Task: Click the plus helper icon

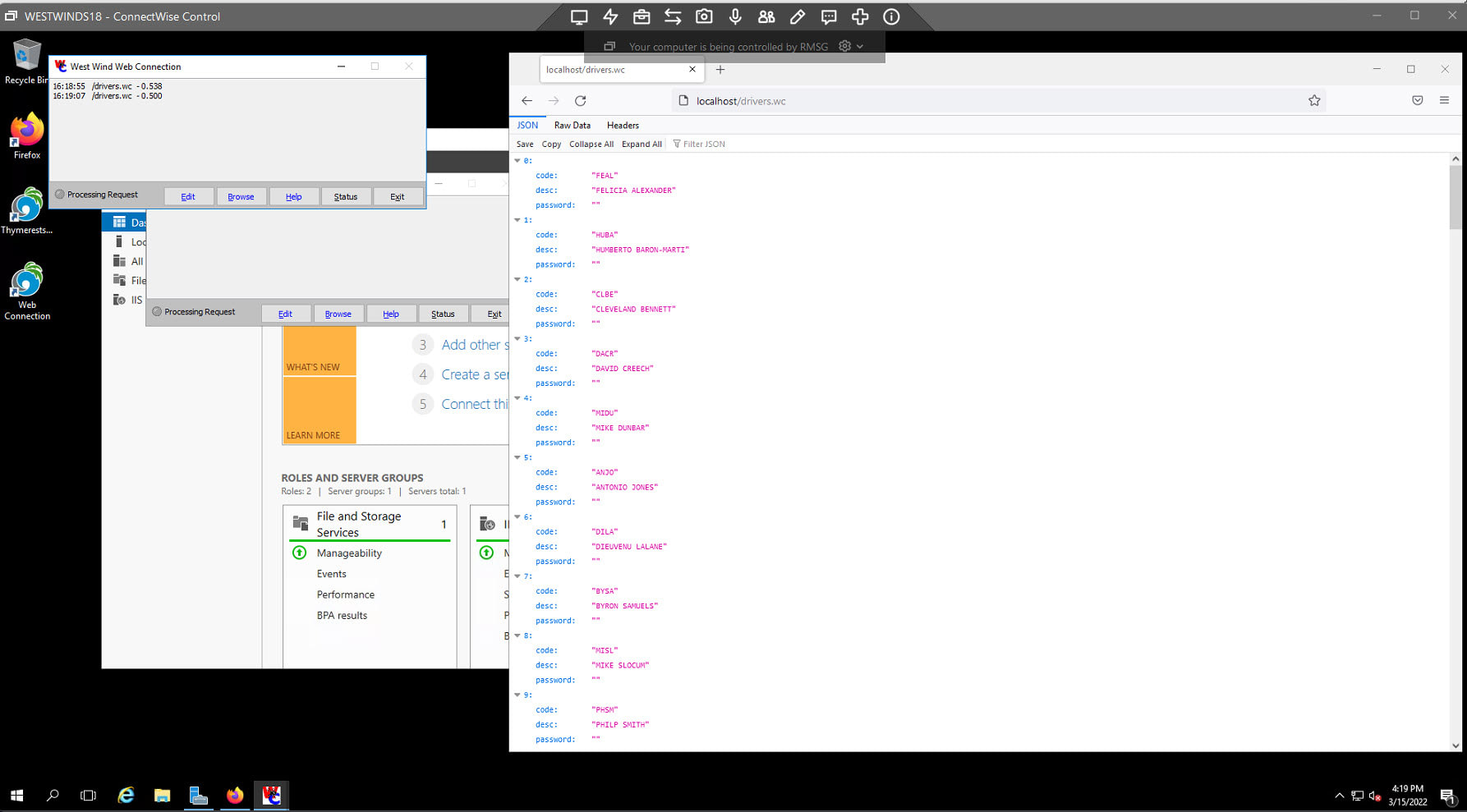Action: 860,16
